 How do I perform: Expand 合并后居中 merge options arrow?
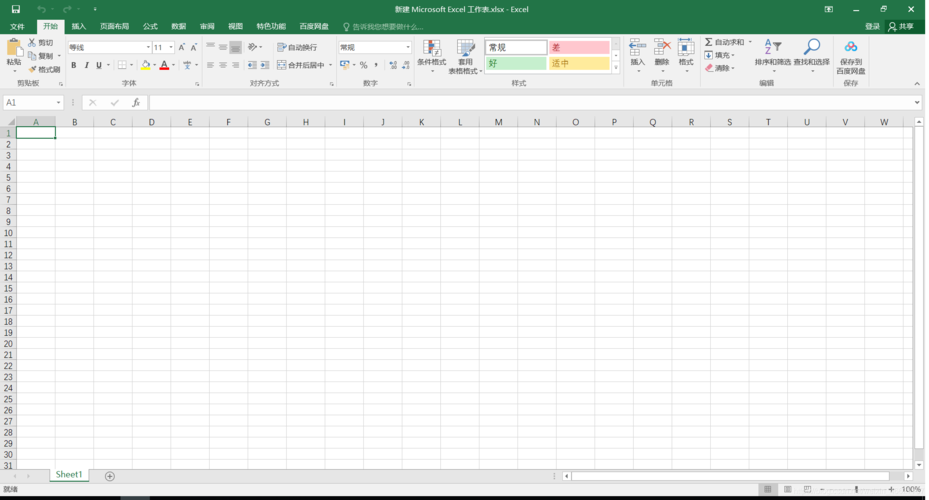tap(330, 65)
